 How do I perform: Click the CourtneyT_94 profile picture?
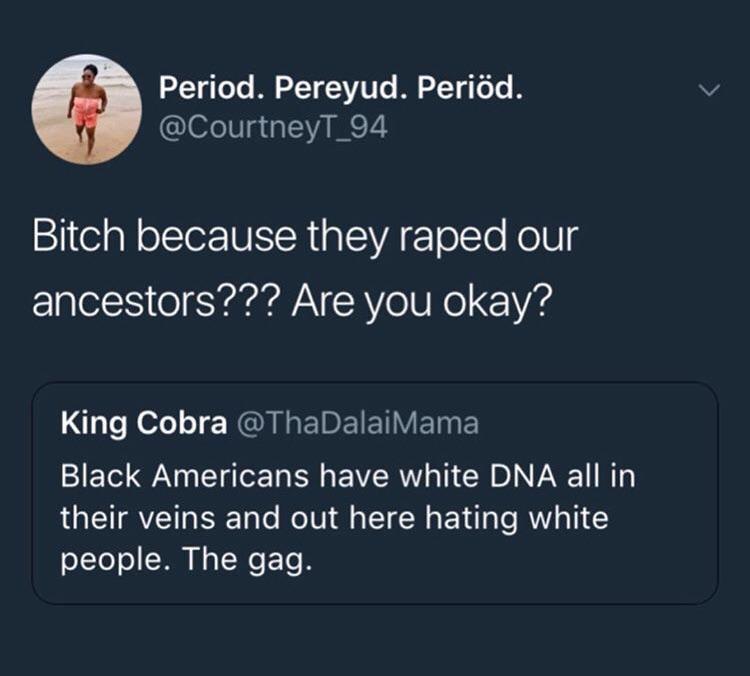coord(87,109)
